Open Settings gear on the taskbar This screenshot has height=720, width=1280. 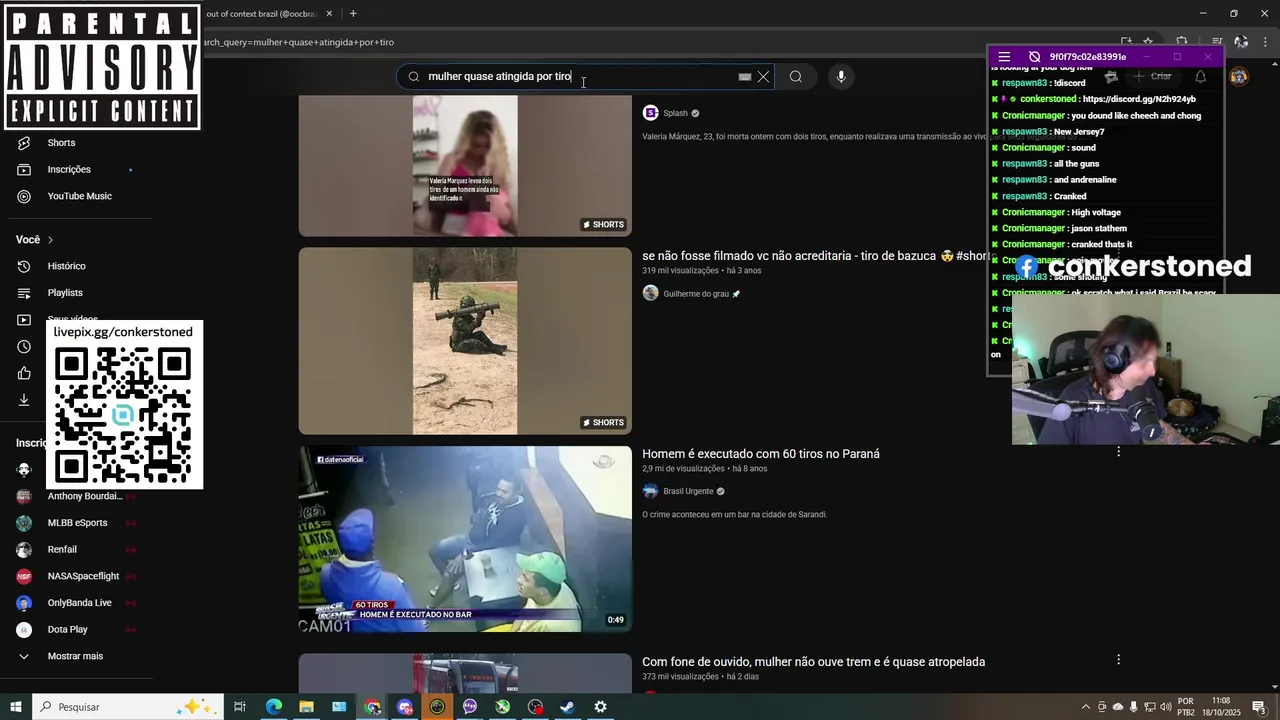tap(600, 707)
